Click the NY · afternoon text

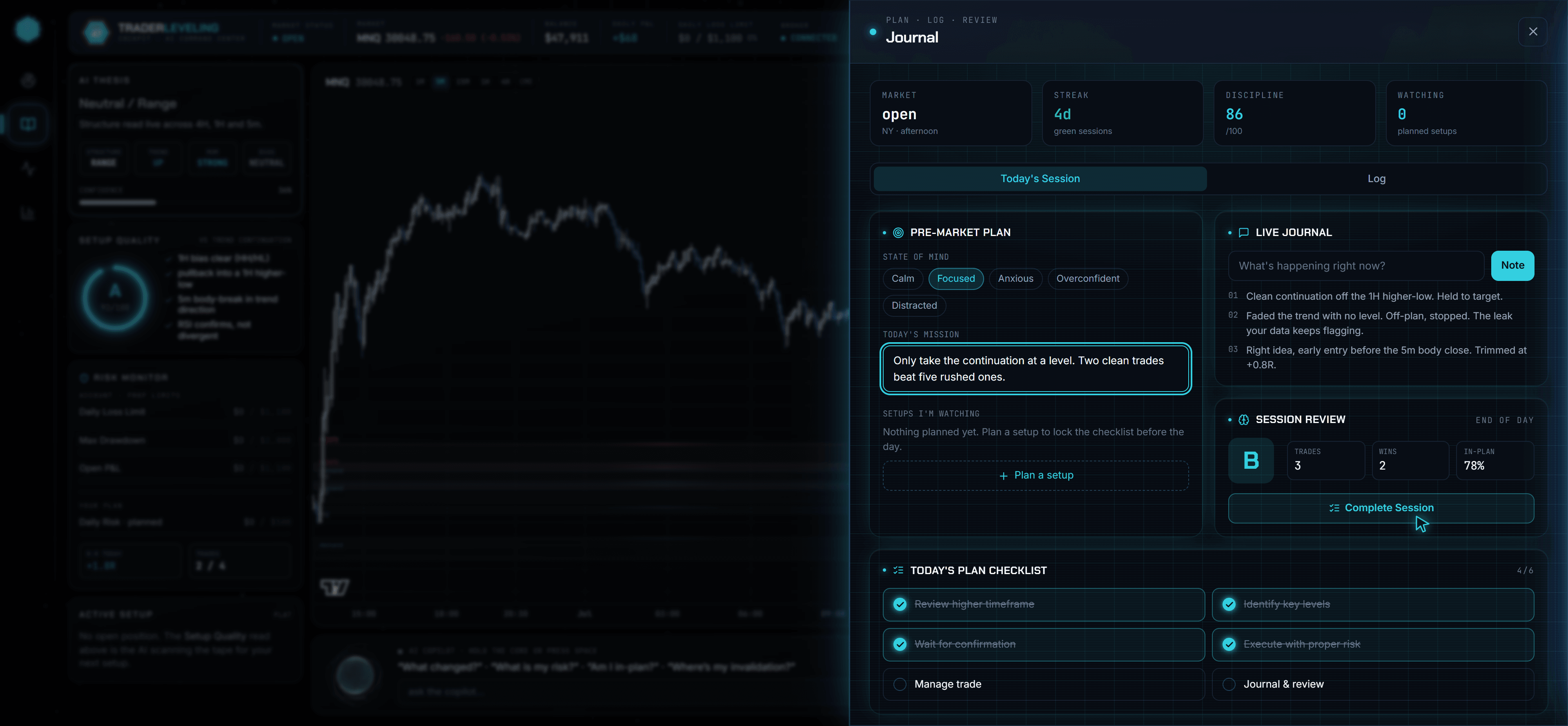[909, 131]
